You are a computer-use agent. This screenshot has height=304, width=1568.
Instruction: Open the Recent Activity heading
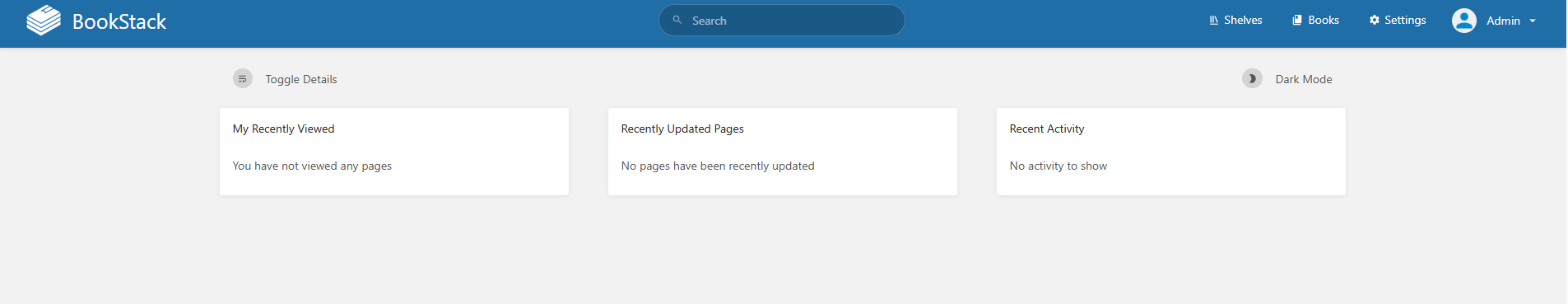coord(1047,129)
